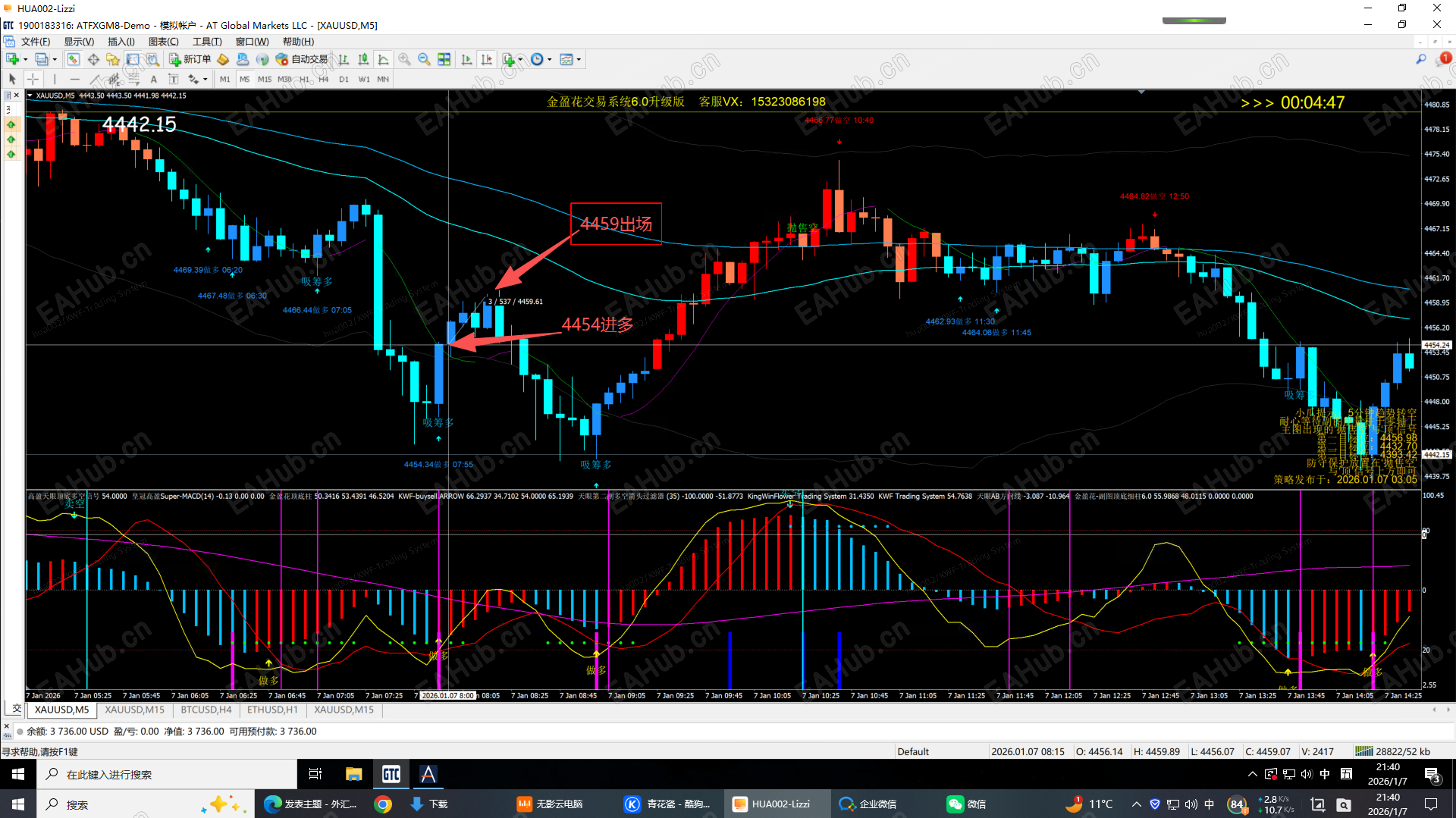Select the text A drawing tool
This screenshot has width=1456, height=818.
coord(153,79)
